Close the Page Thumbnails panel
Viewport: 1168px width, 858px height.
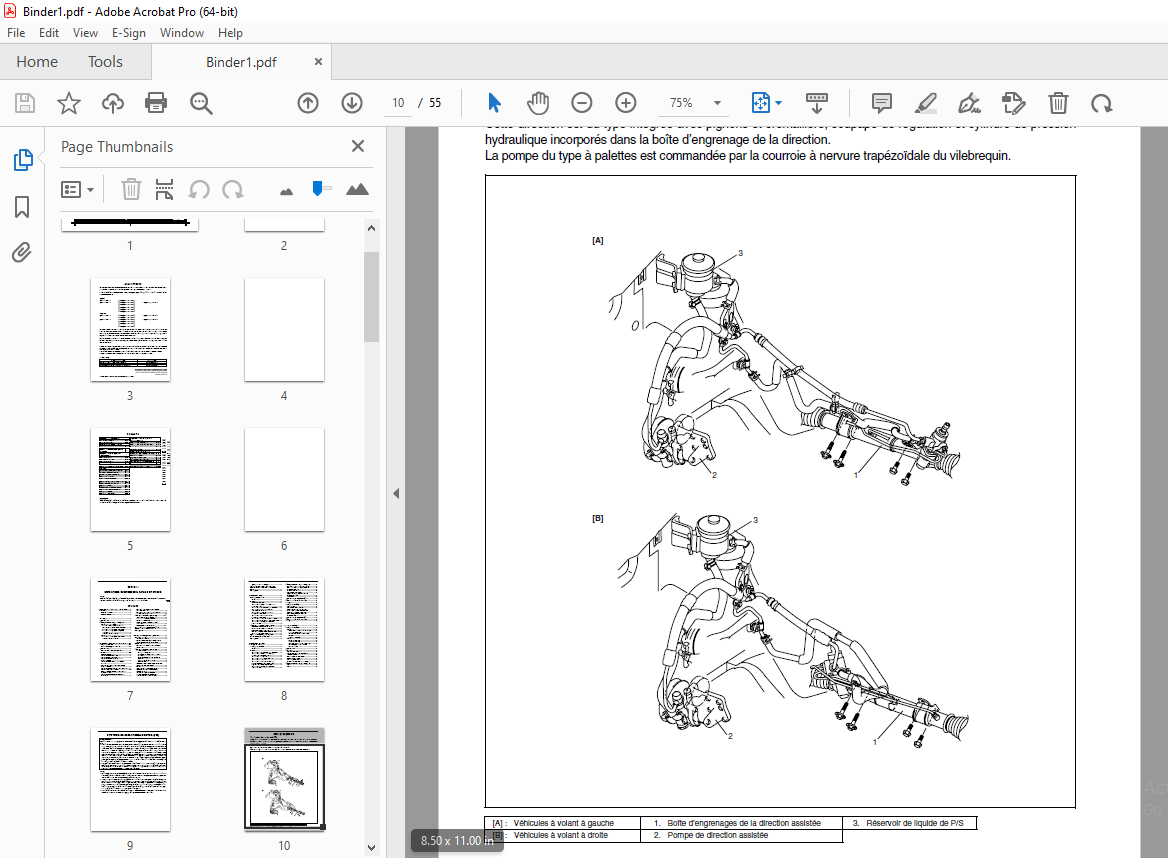pos(358,146)
